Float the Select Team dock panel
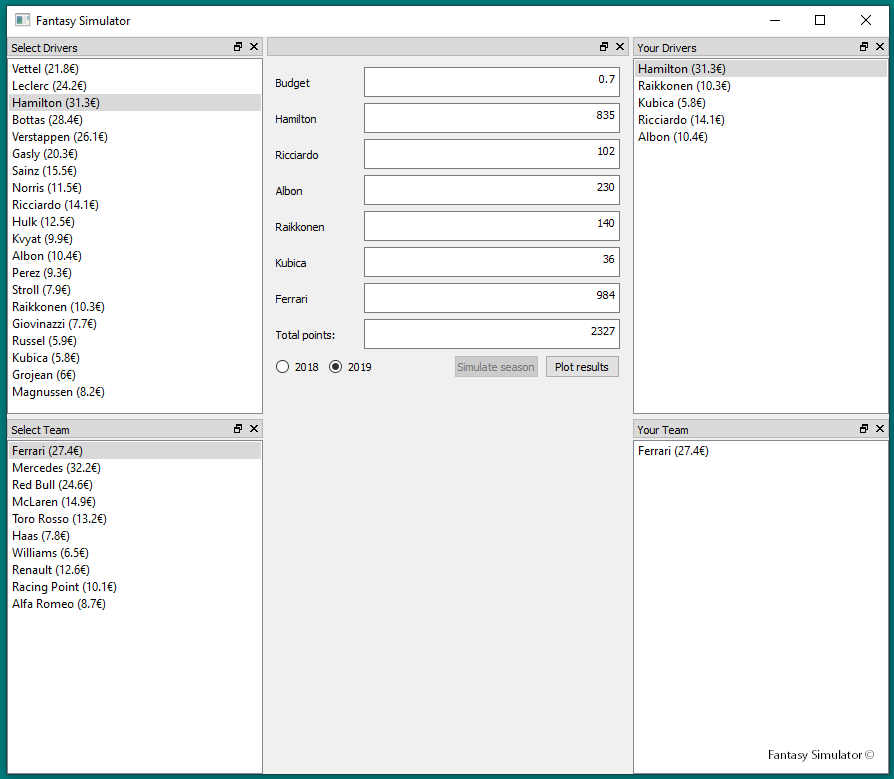This screenshot has height=779, width=894. 238,429
